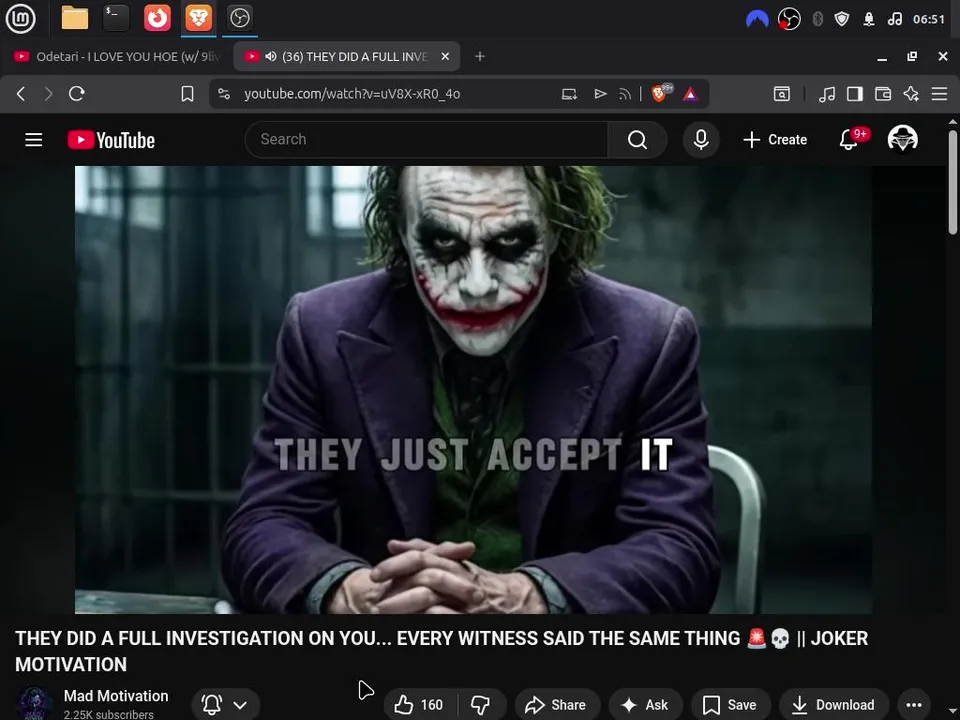This screenshot has height=720, width=960.
Task: Save video to playlist
Action: click(730, 705)
